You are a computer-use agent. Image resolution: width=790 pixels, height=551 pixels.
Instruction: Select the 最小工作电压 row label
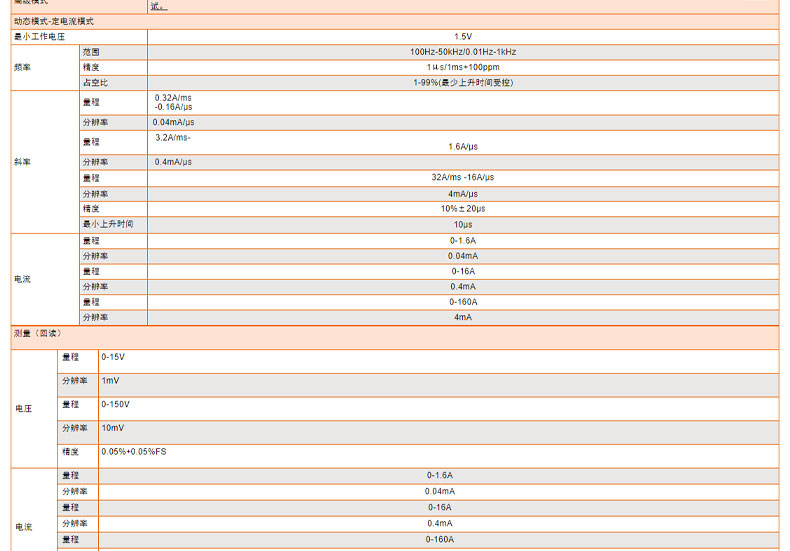pos(40,36)
